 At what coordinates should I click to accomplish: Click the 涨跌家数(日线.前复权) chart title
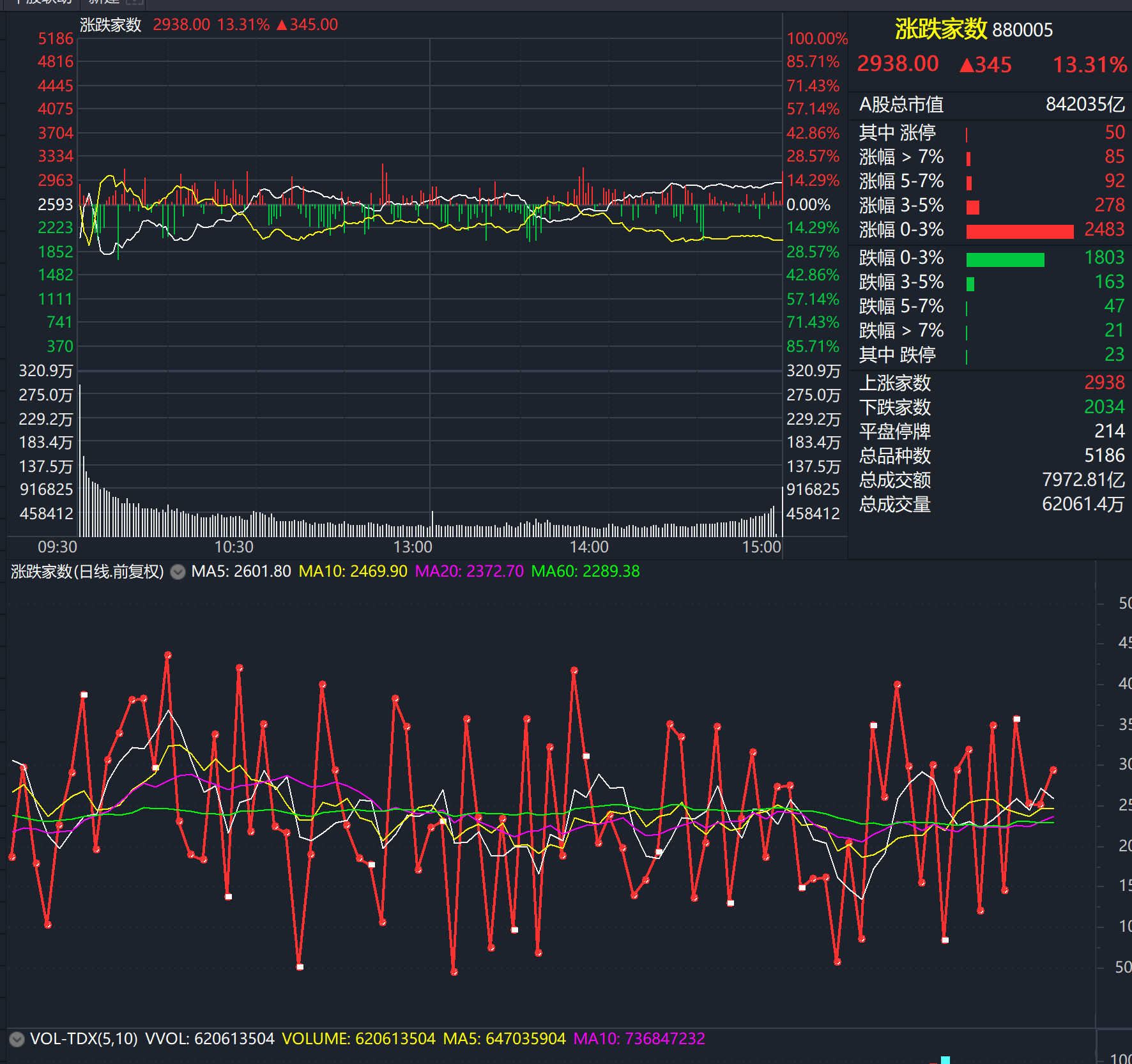88,571
